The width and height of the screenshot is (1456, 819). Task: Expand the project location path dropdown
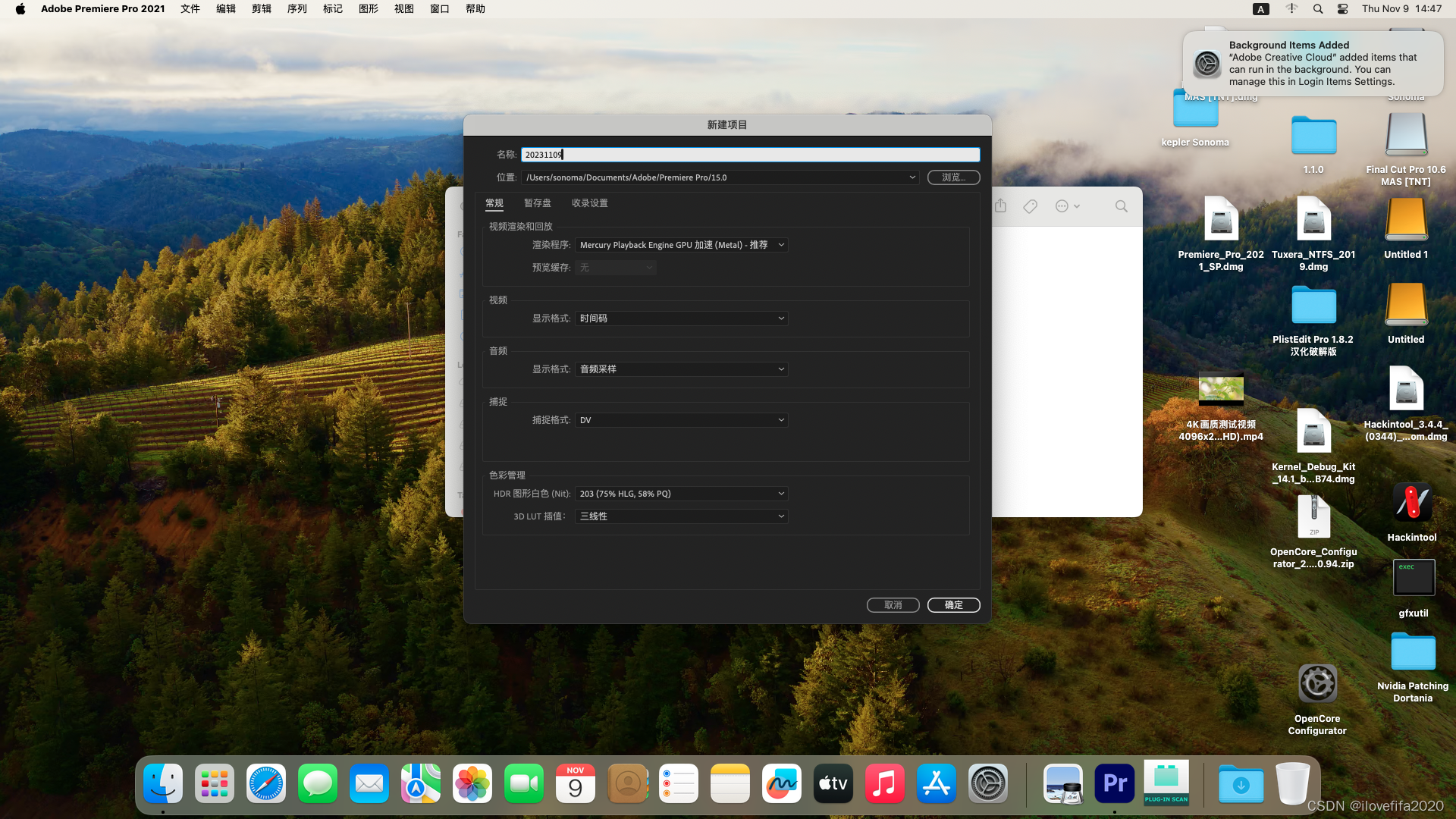(912, 177)
